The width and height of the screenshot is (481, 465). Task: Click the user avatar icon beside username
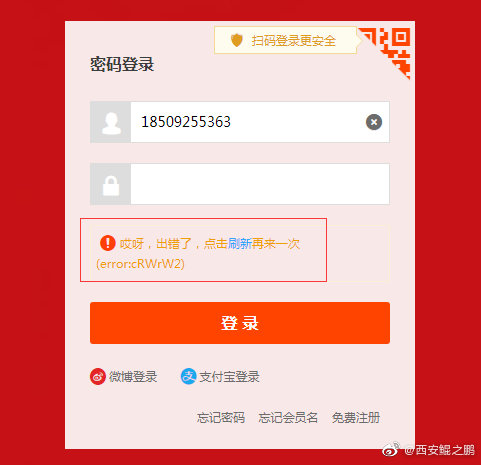111,122
